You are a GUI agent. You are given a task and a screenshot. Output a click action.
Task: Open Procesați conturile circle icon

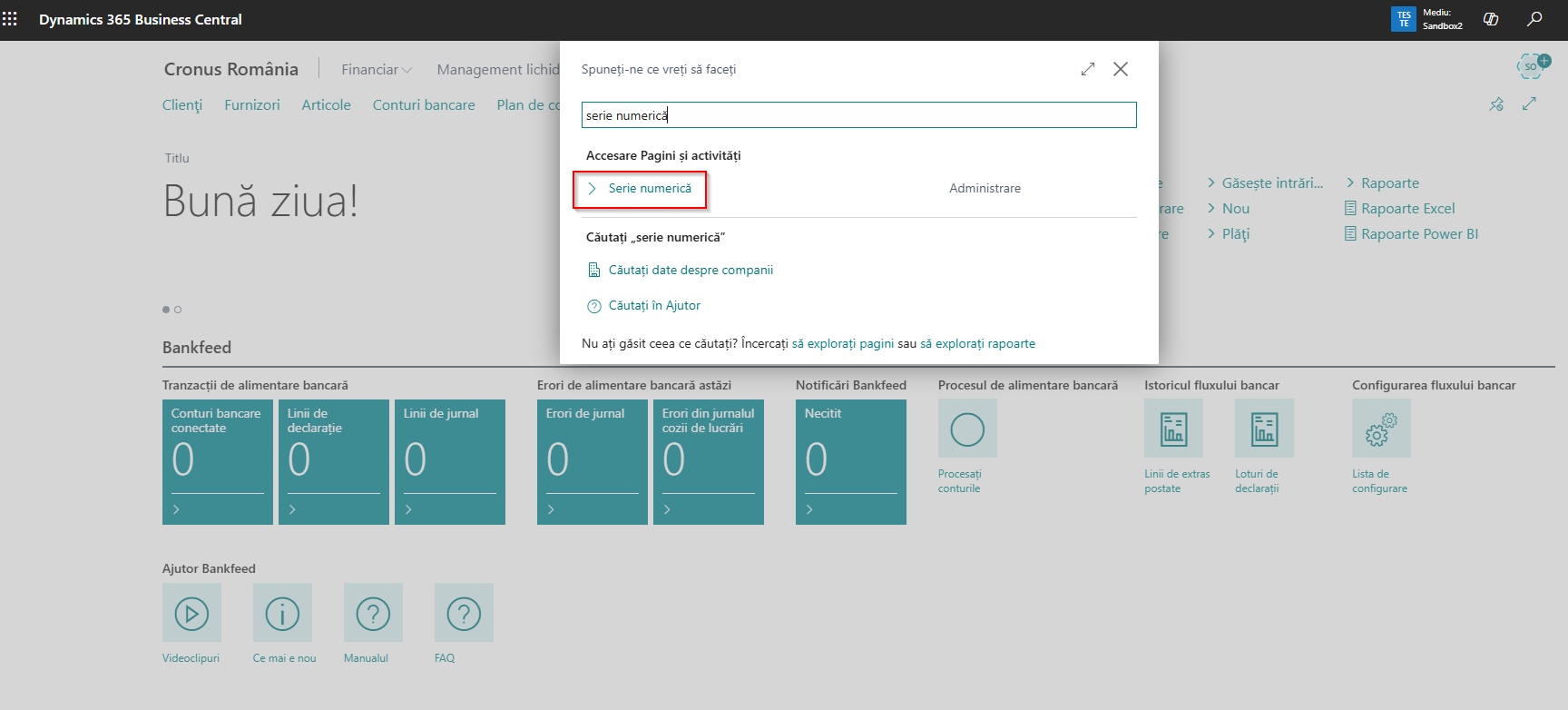pos(967,429)
